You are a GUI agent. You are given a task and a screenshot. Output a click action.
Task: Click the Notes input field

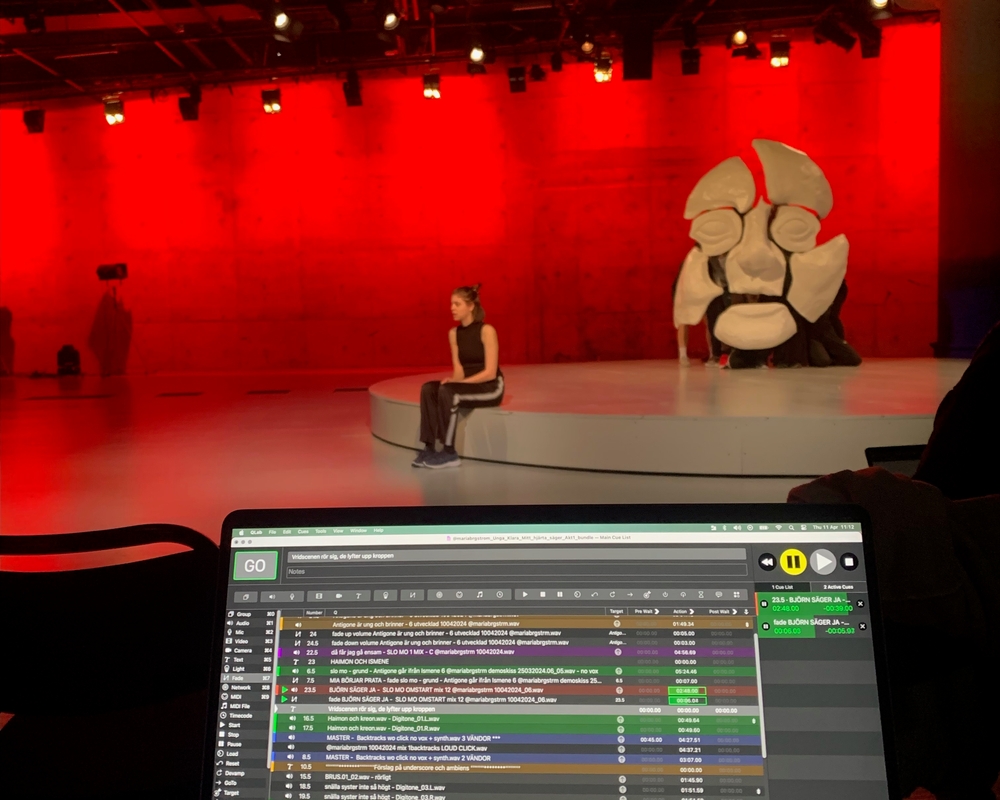coord(516,571)
